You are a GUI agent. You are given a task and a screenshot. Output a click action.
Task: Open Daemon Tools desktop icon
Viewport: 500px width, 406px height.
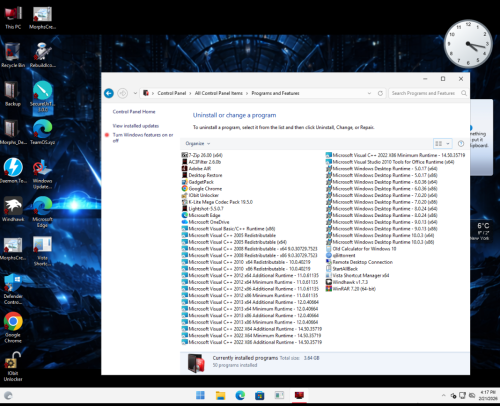(x=13, y=171)
